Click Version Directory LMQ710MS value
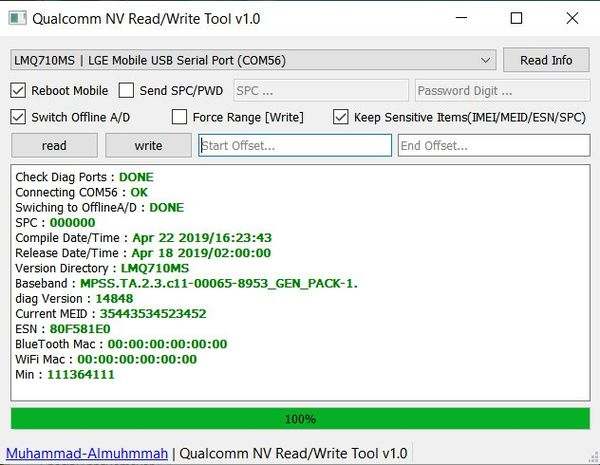Image resolution: width=600 pixels, height=465 pixels. [155, 268]
